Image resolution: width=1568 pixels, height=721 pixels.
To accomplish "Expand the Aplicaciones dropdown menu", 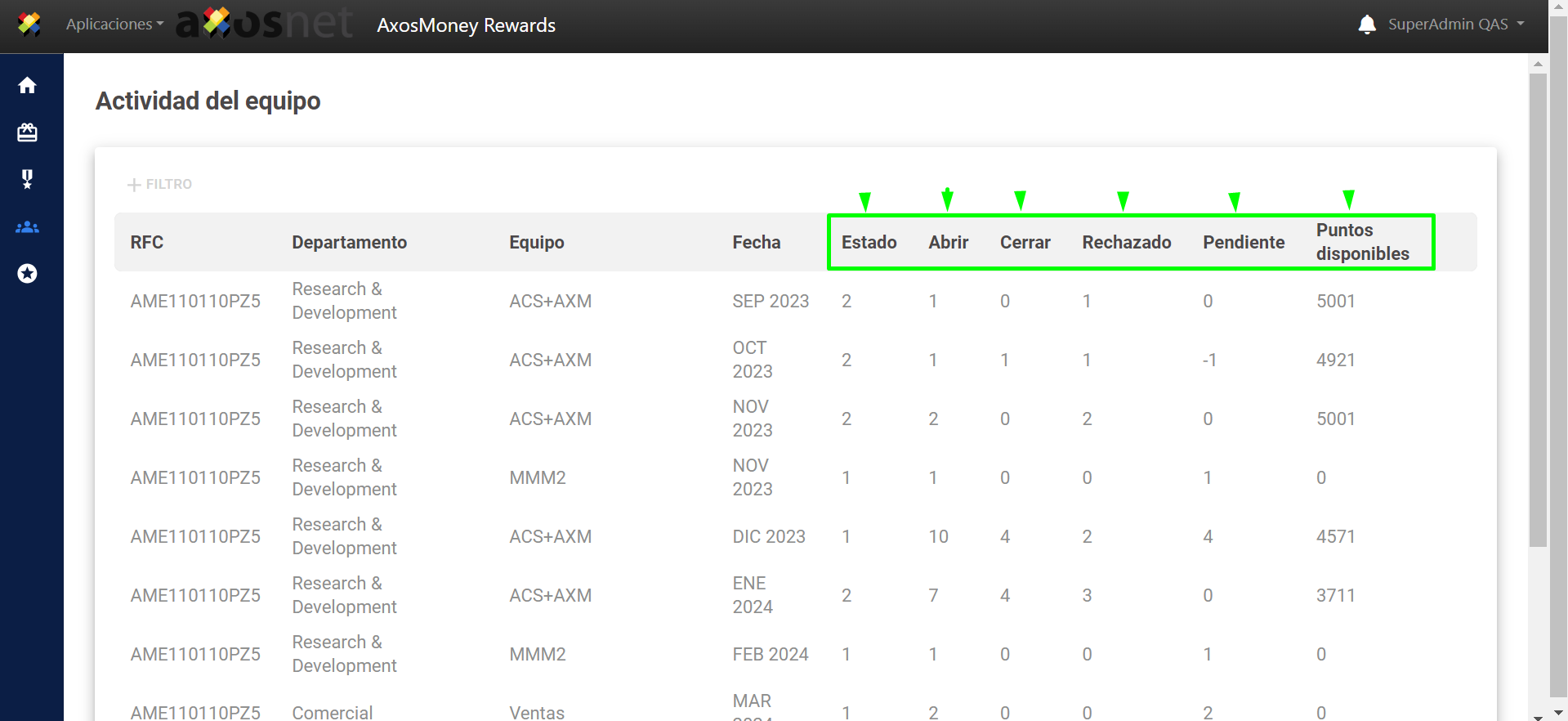I will click(x=114, y=25).
